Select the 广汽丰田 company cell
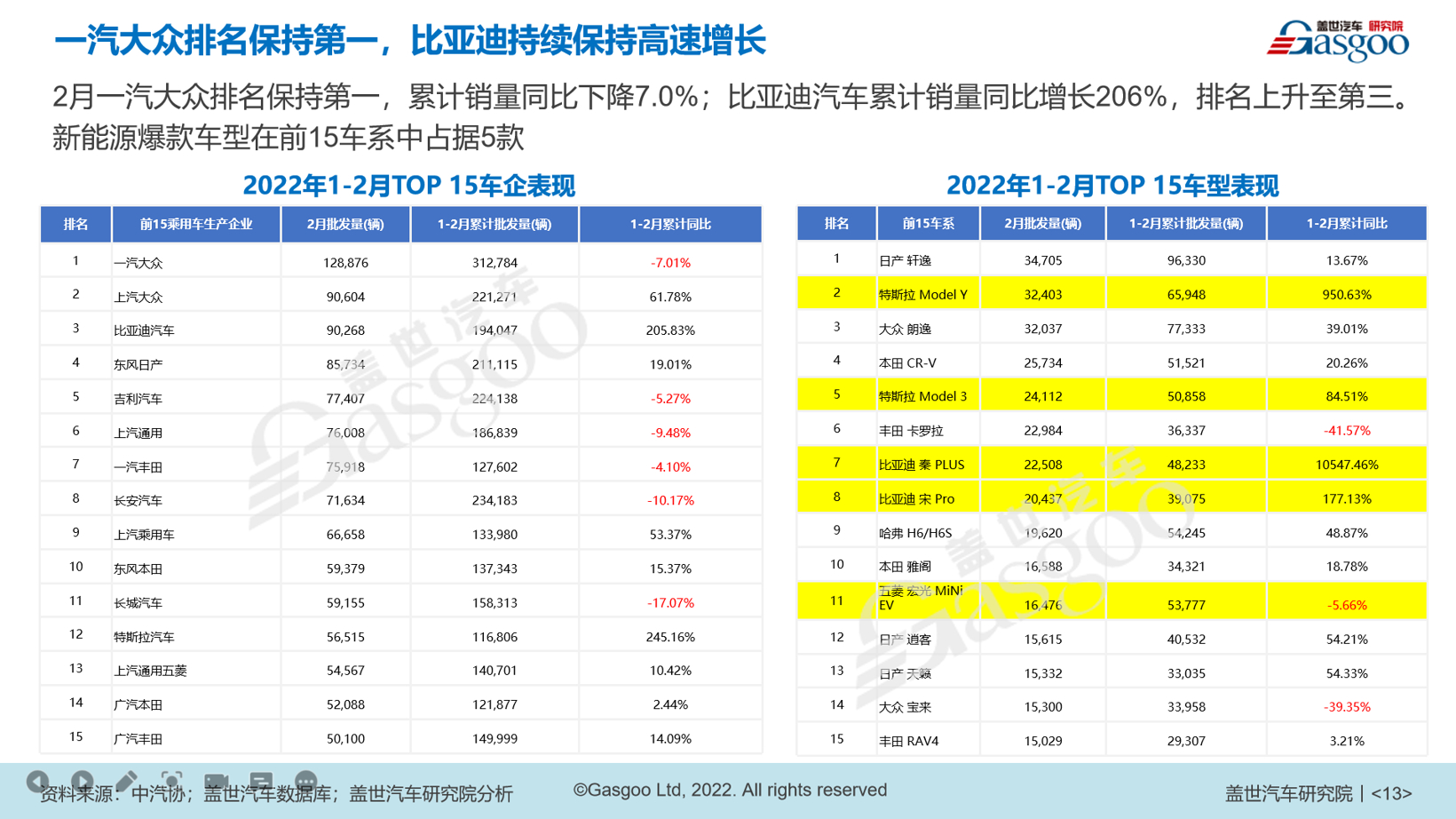This screenshot has height=819, width=1456. (196, 738)
